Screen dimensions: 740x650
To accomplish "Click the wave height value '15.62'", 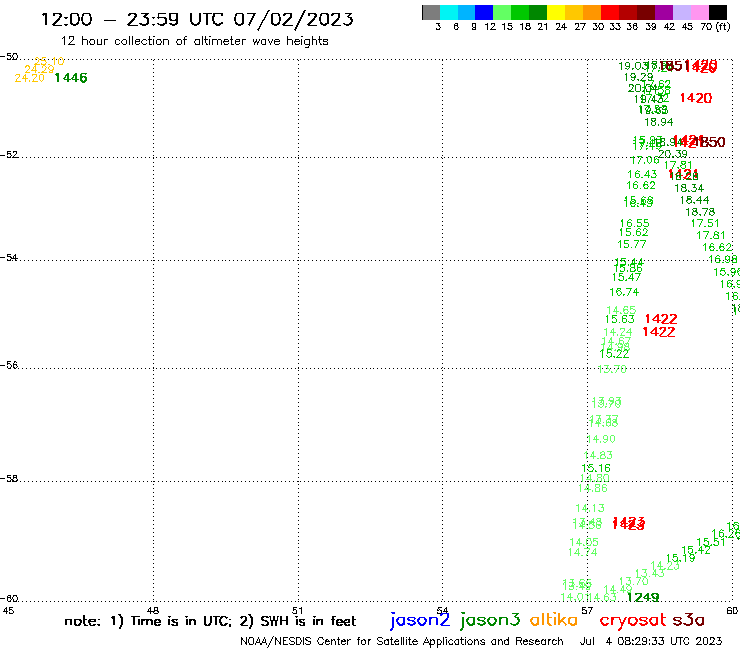I will coord(633,232).
